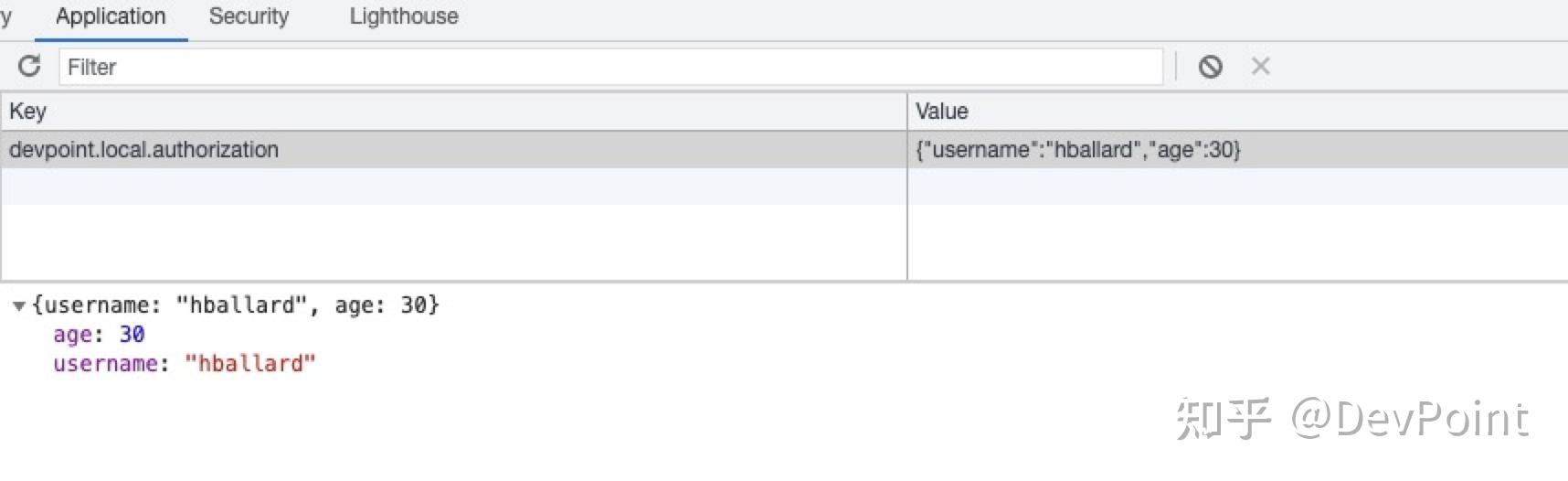Click the 30 number value in preview

(x=132, y=335)
